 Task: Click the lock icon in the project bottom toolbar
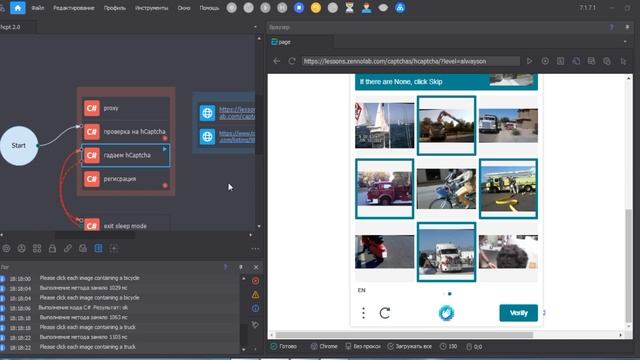click(52, 248)
